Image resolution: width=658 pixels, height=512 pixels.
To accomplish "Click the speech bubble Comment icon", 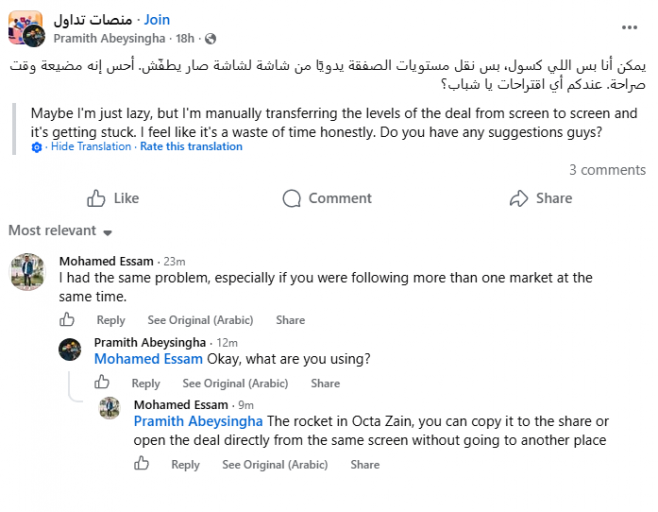I will [x=292, y=199].
